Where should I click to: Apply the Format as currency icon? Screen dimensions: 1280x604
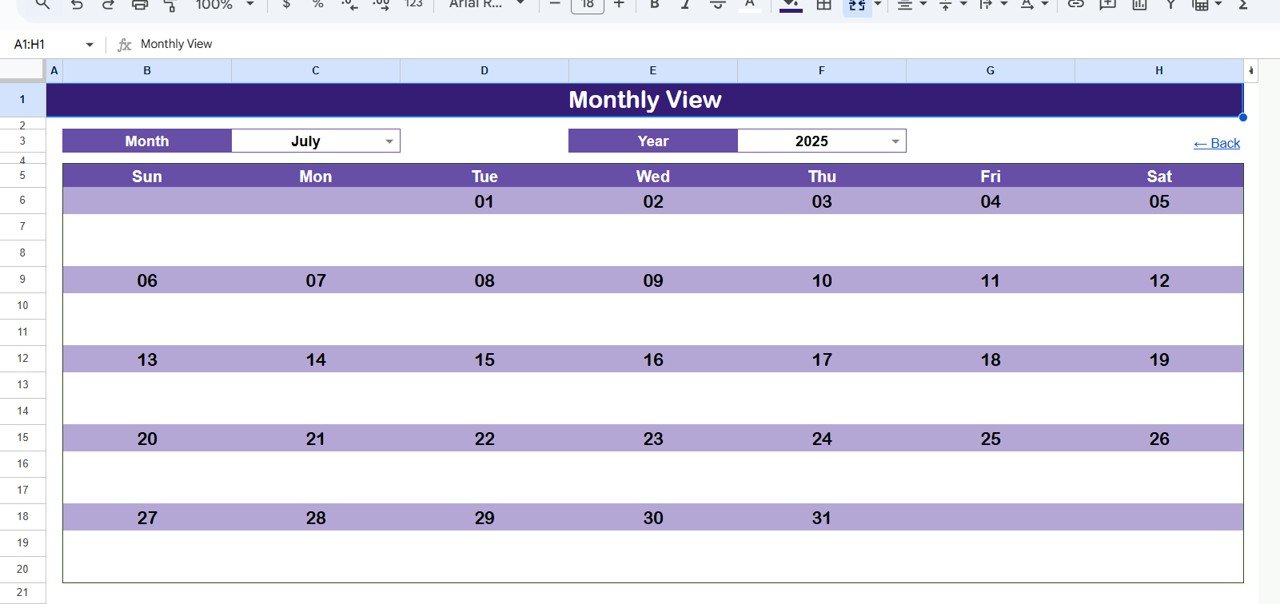pos(286,5)
